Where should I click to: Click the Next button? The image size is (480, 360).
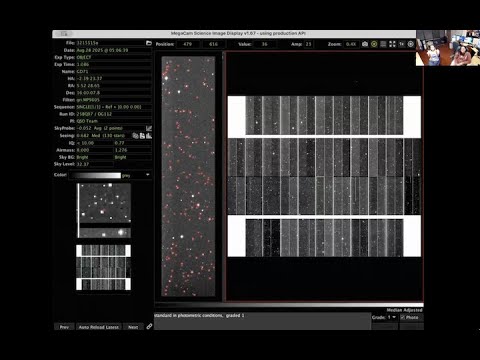click(x=133, y=327)
